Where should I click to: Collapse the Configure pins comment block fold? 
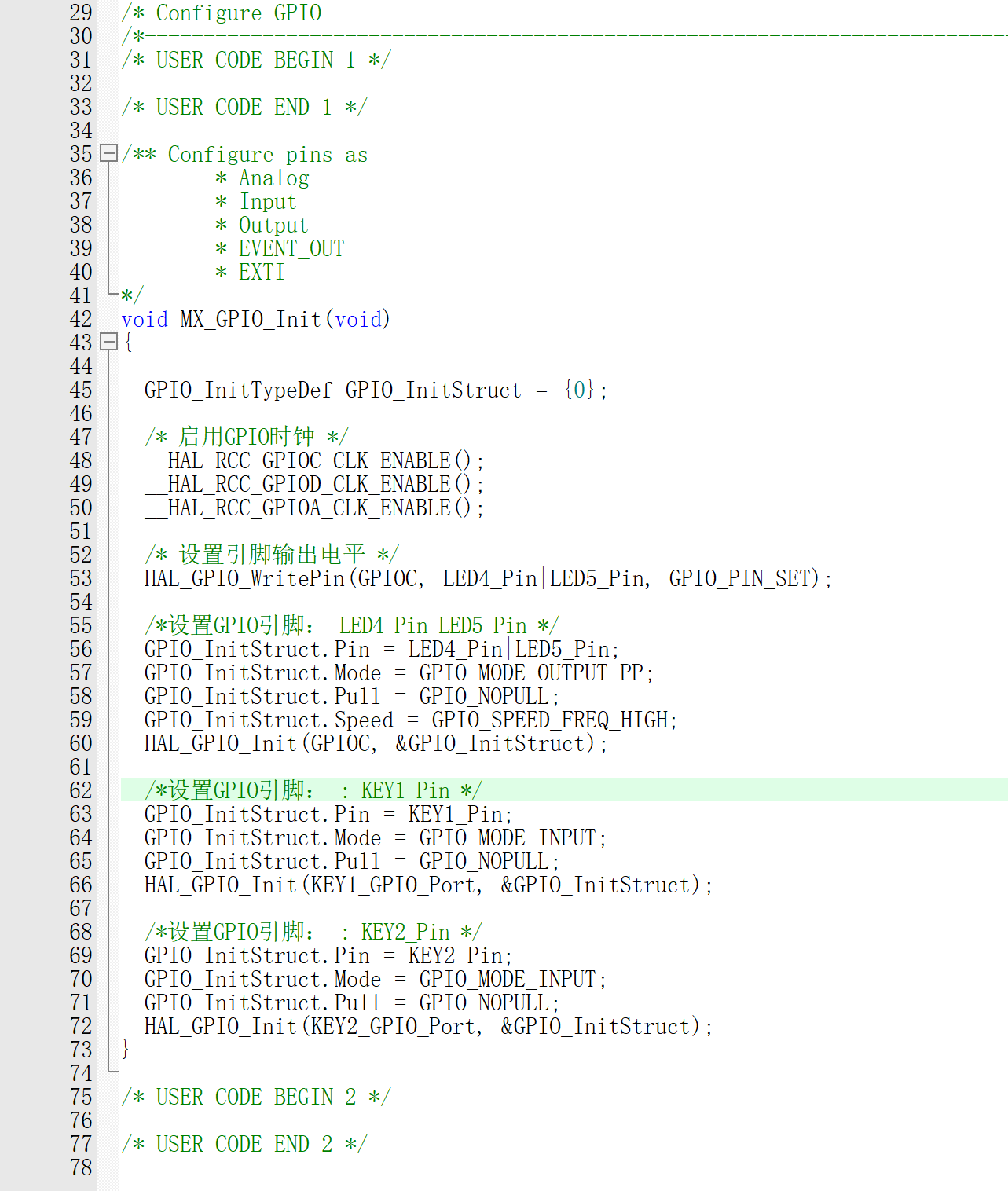point(109,153)
